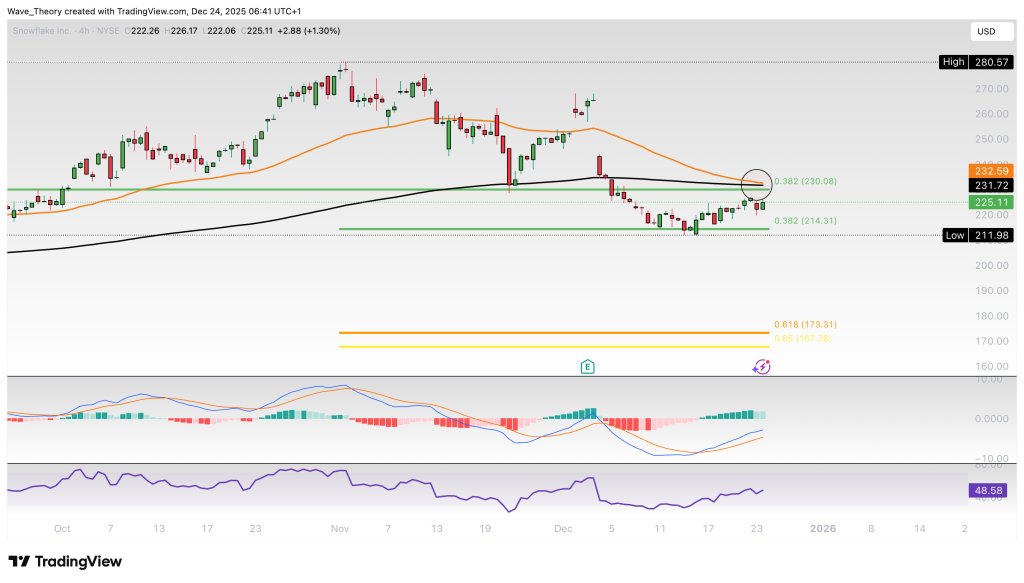Click the TradingView logo at bottom left
1024x583 pixels.
click(x=65, y=561)
